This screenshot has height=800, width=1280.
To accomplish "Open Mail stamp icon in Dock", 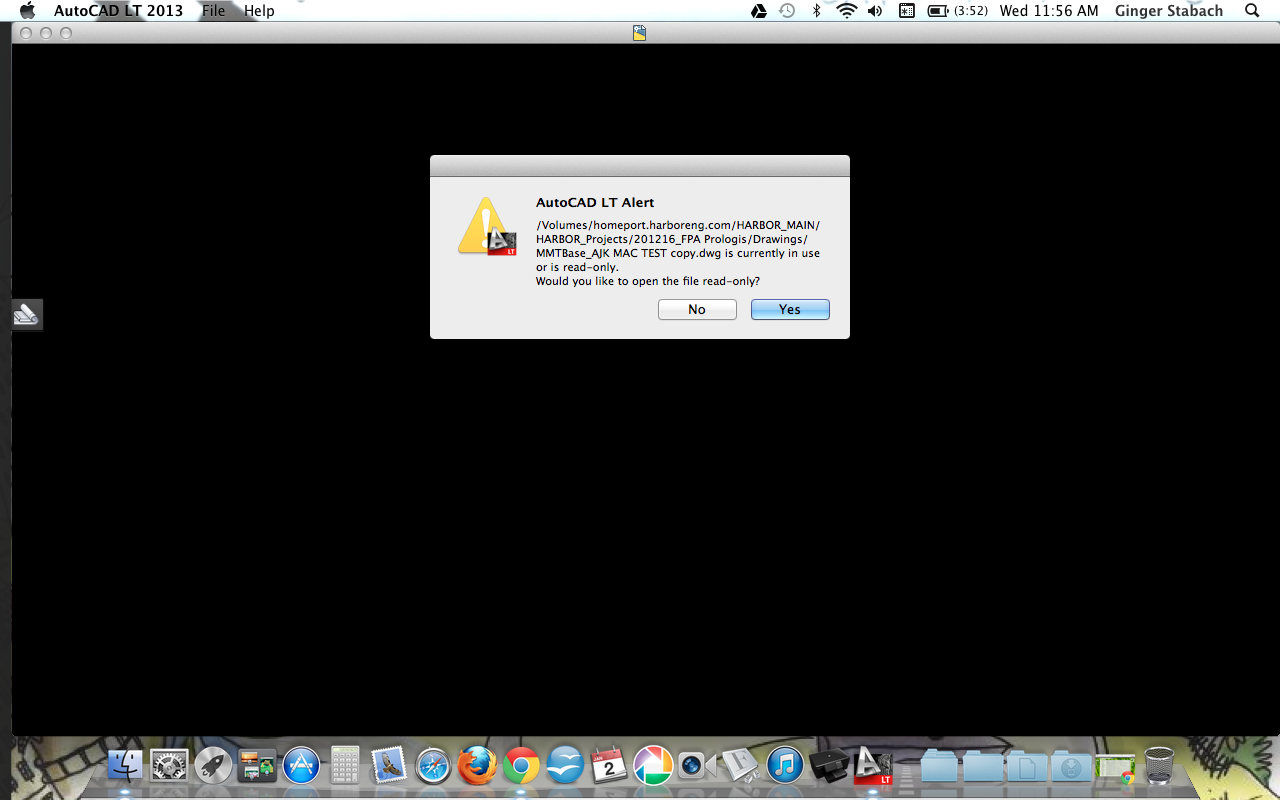I will (389, 766).
